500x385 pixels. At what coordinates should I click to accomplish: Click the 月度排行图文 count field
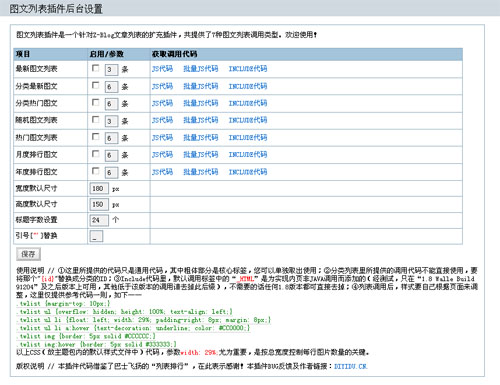pos(111,155)
